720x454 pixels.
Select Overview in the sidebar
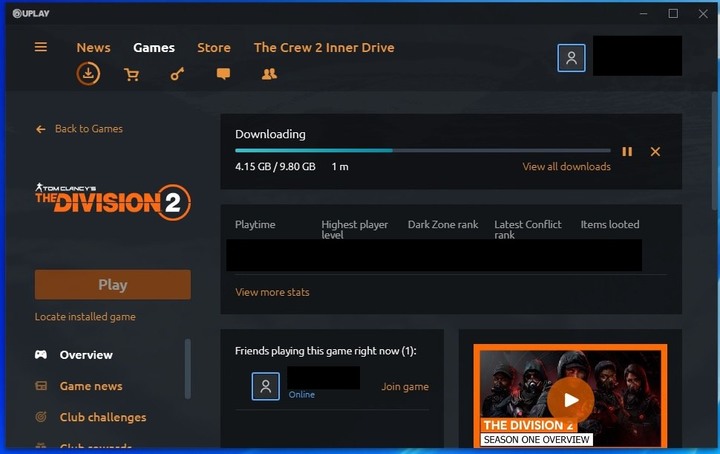(86, 355)
